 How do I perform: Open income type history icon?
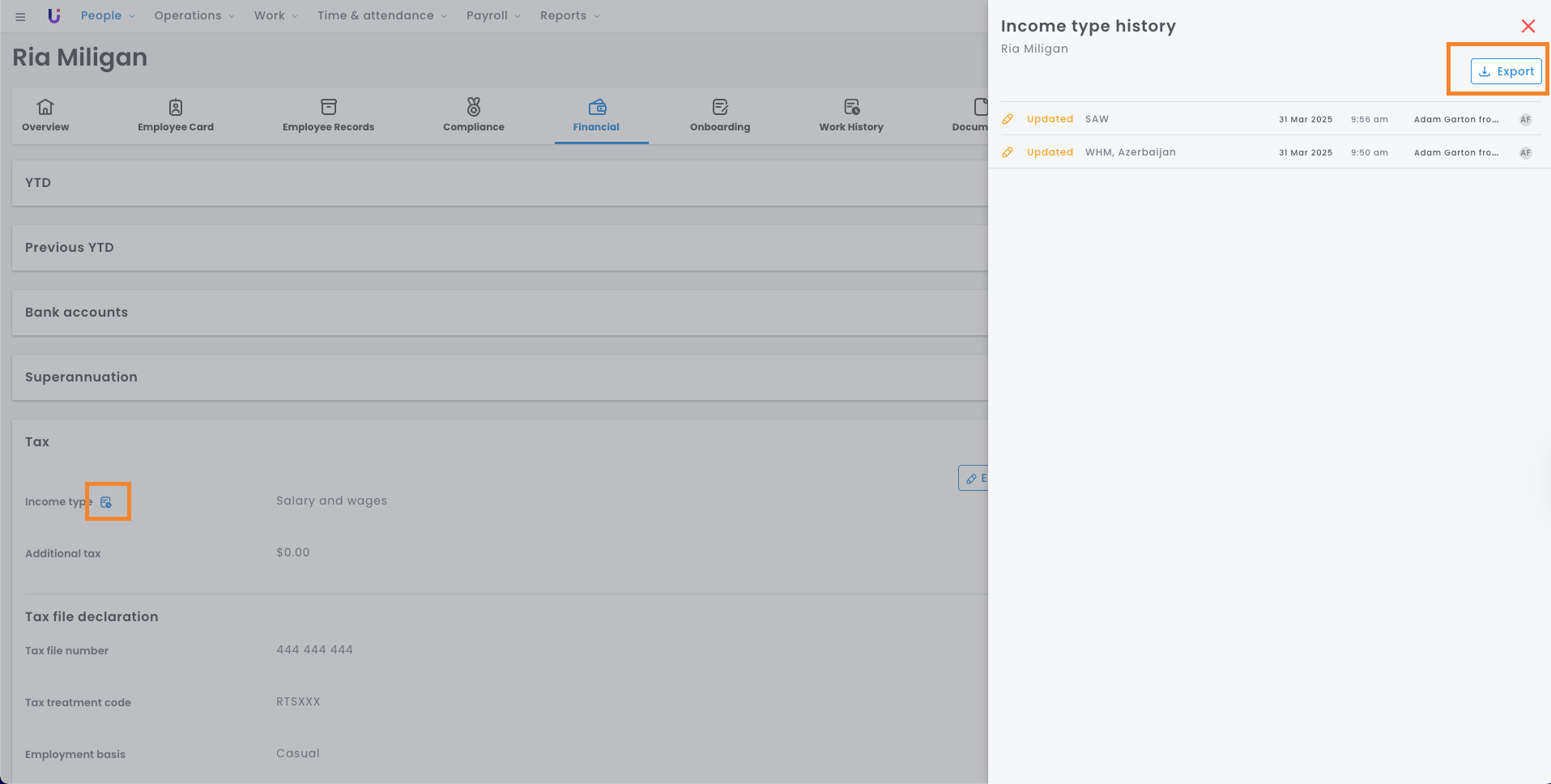click(106, 502)
